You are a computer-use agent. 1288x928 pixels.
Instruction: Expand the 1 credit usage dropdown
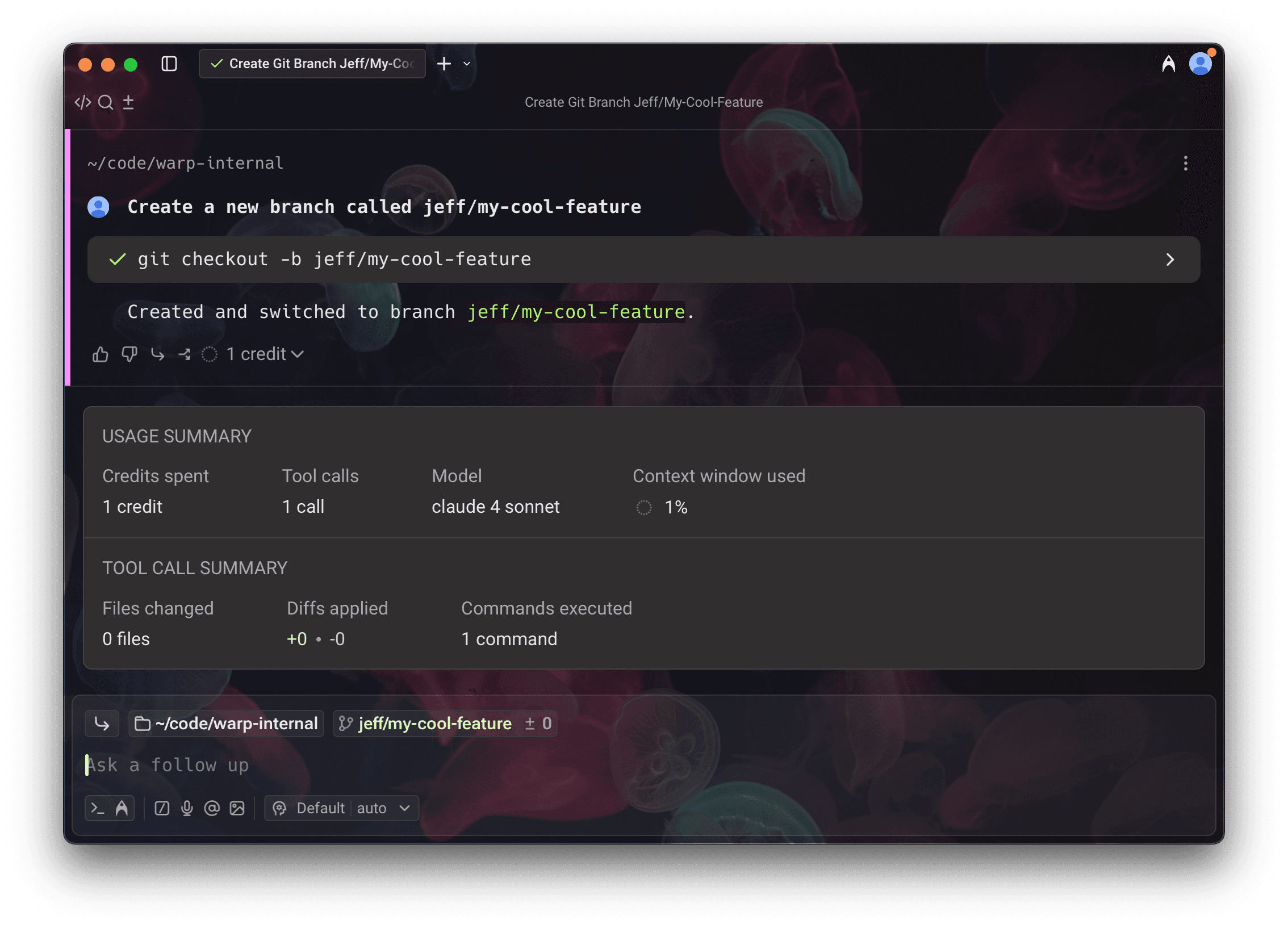pos(265,354)
